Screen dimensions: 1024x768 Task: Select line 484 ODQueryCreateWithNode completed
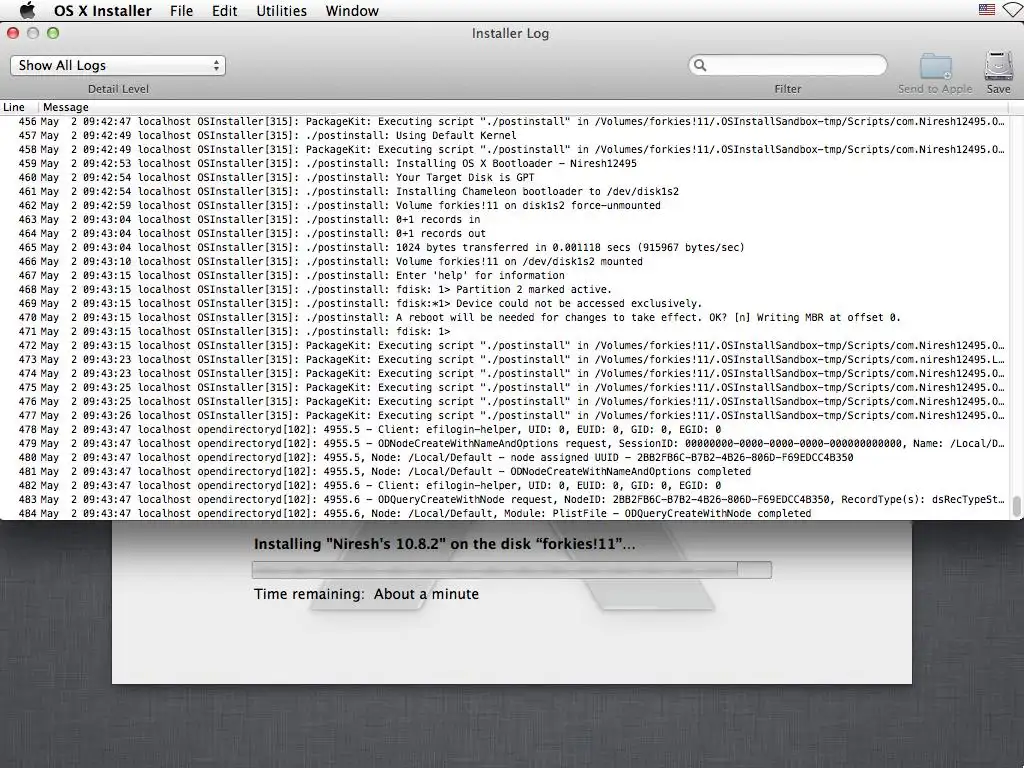[x=506, y=513]
